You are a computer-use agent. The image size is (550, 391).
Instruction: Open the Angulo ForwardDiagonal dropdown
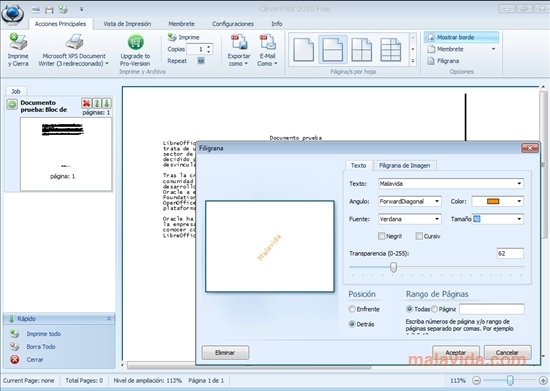[x=437, y=201]
